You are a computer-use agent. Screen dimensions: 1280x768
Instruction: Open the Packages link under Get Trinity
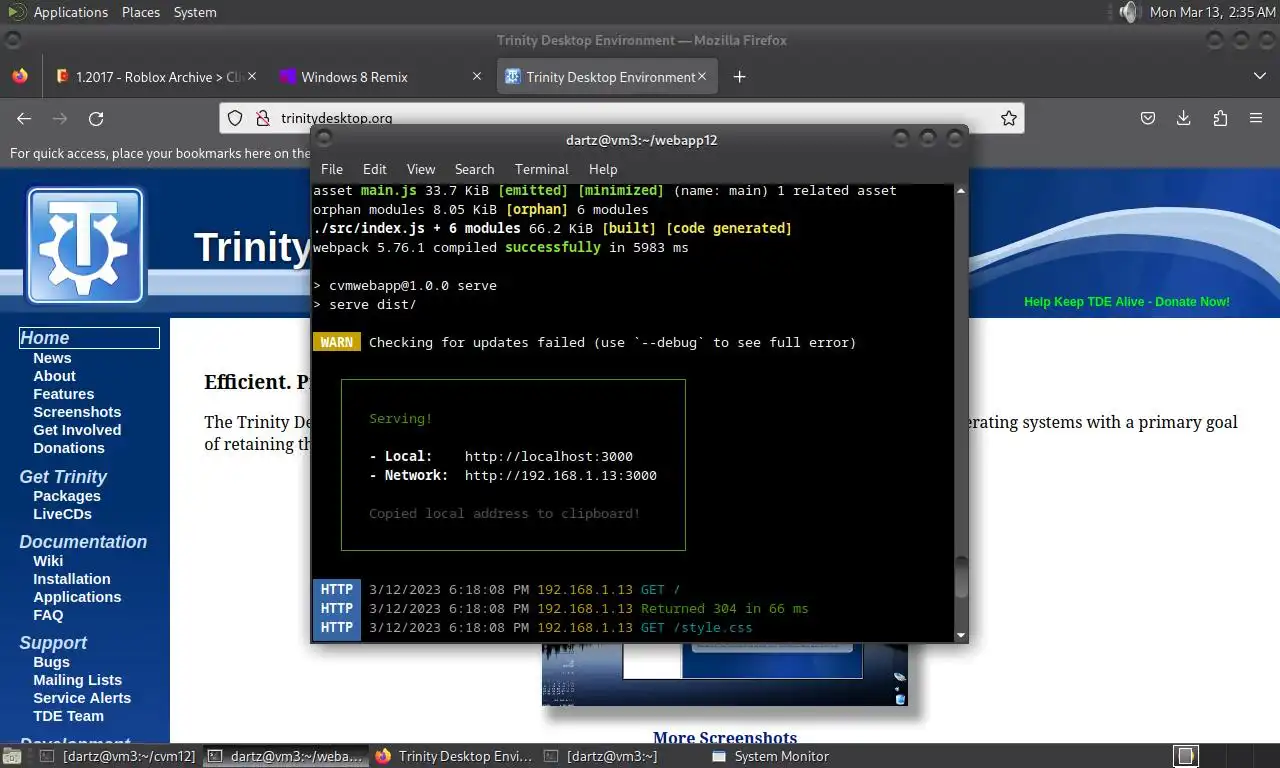[x=67, y=496]
